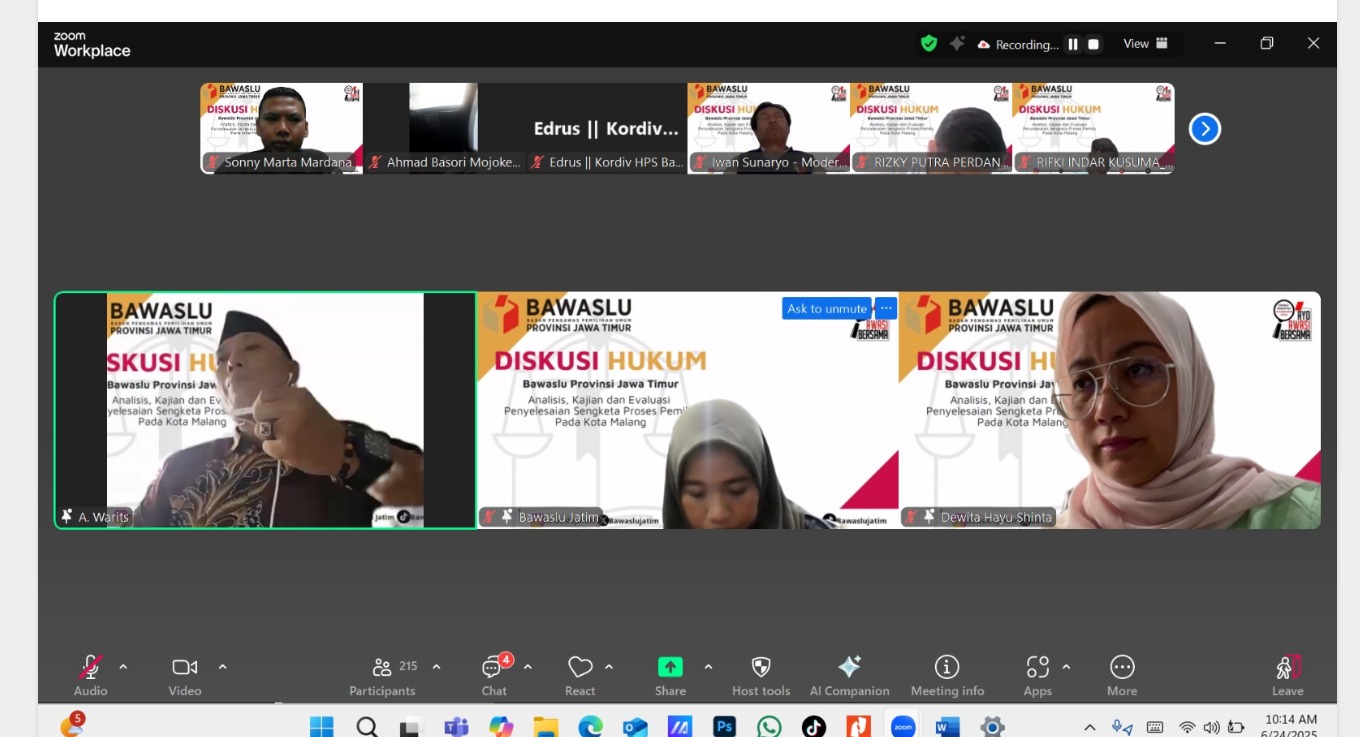The width and height of the screenshot is (1360, 737).
Task: Open Host tools shield icon
Action: click(x=761, y=675)
